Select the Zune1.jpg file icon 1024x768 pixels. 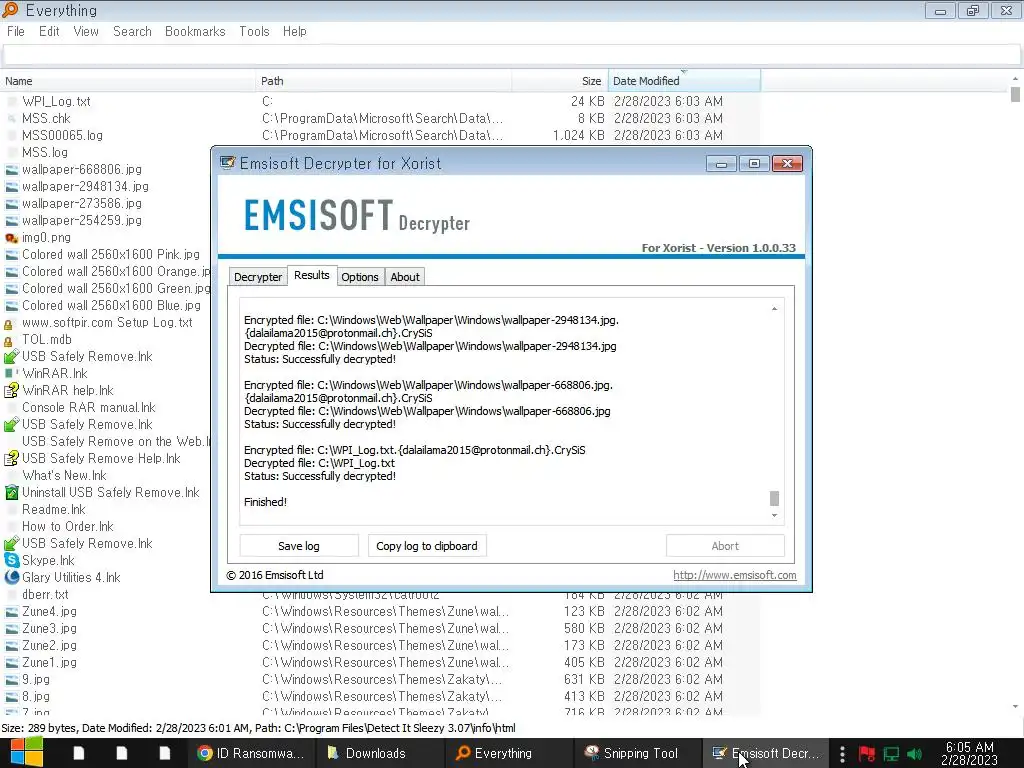point(11,663)
